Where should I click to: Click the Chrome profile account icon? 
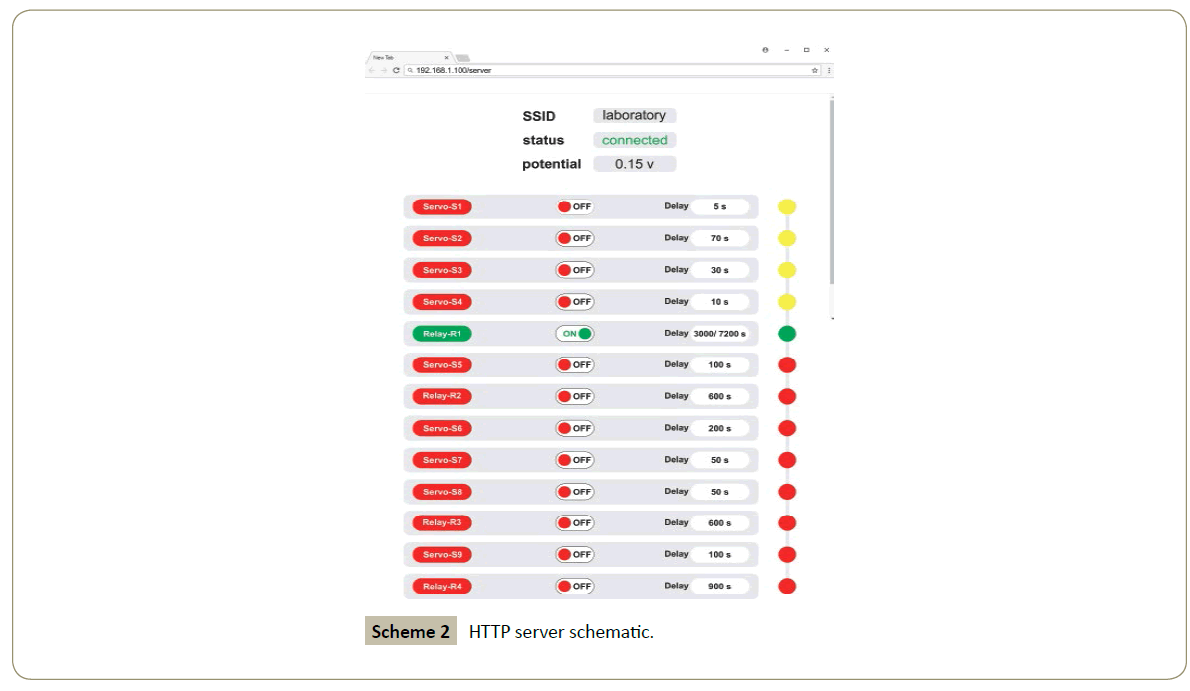pyautogui.click(x=765, y=50)
